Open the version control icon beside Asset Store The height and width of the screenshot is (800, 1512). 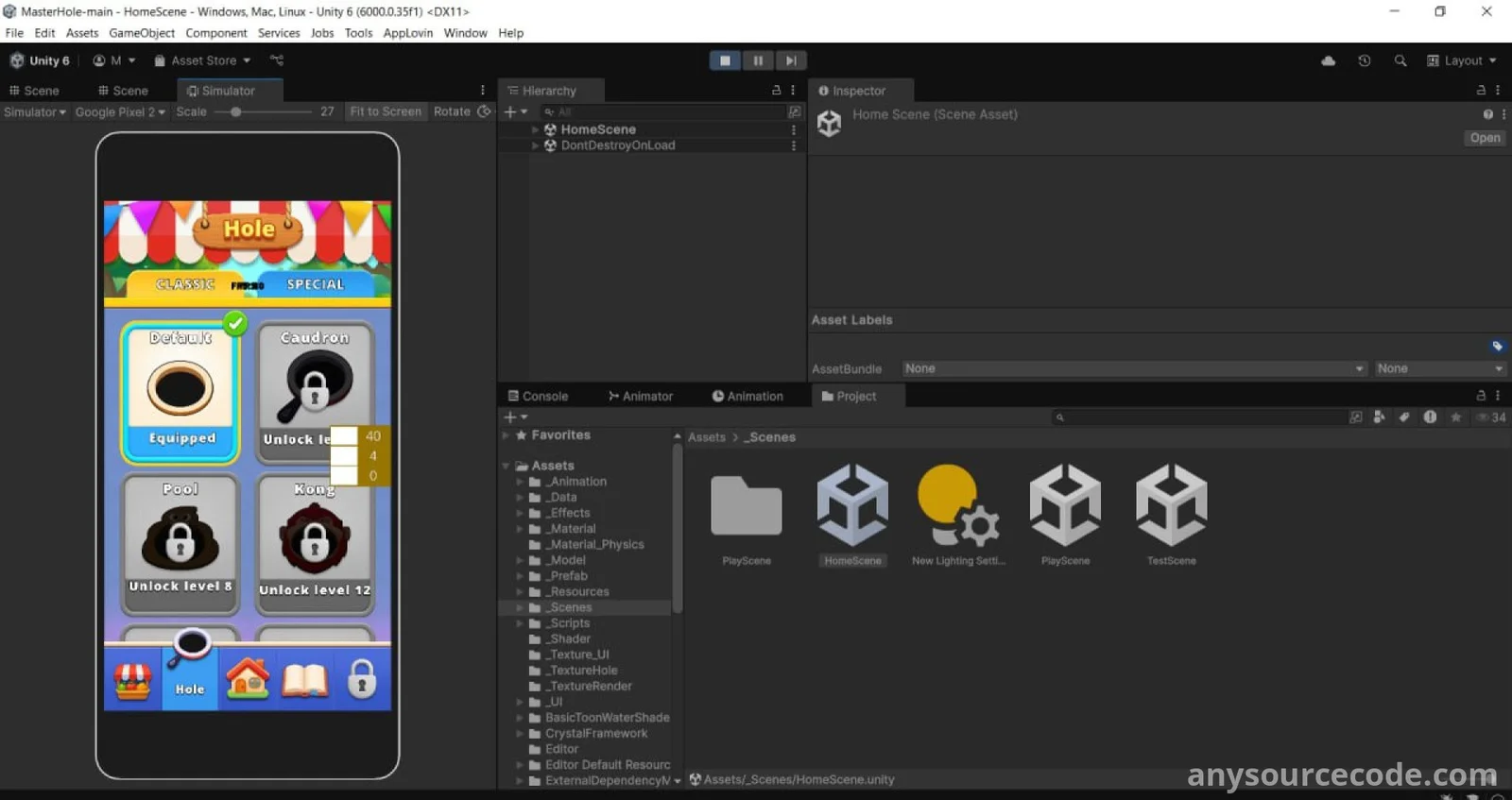[x=276, y=60]
